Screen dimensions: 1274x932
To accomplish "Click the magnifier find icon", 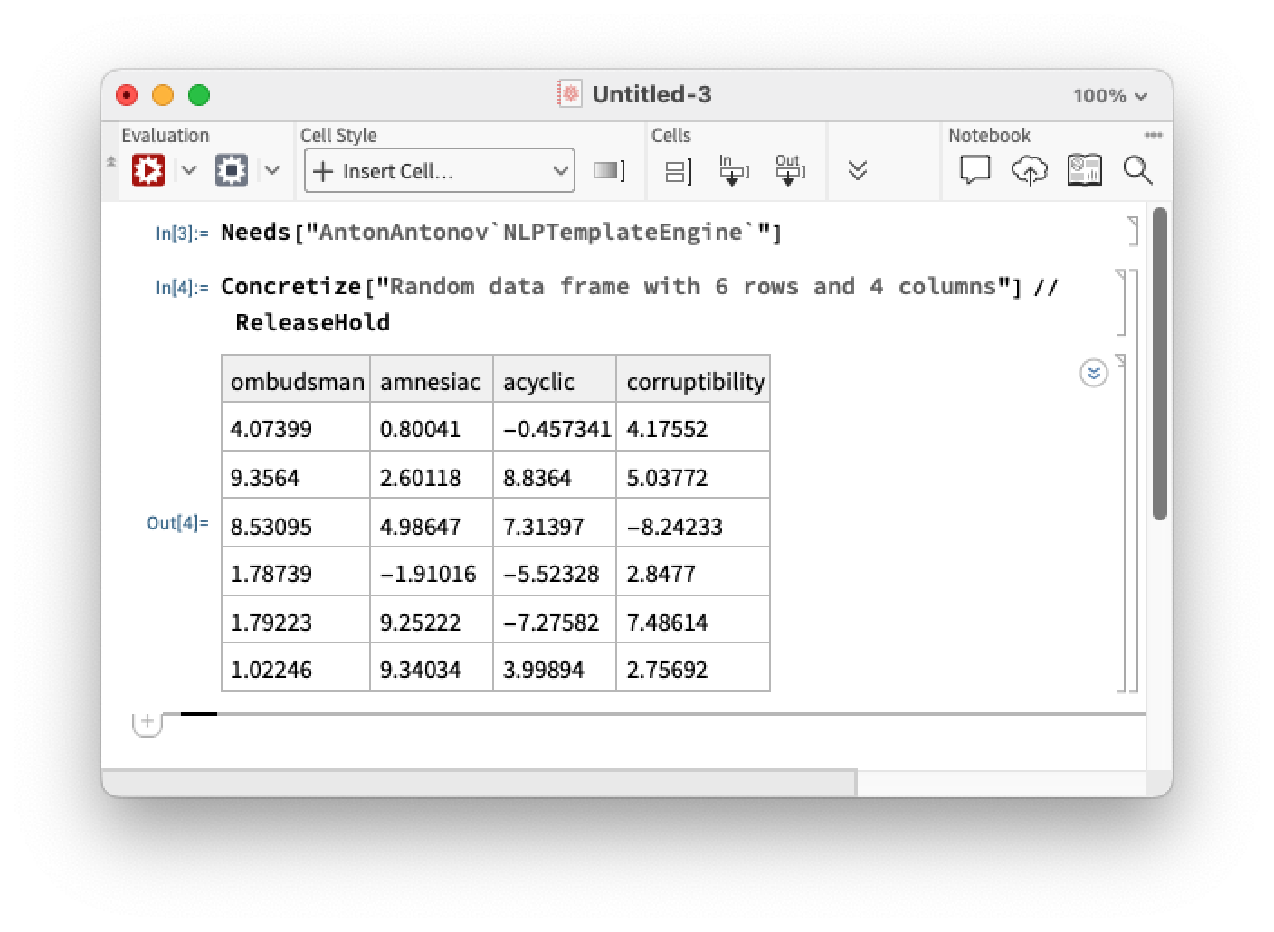I will point(1138,171).
